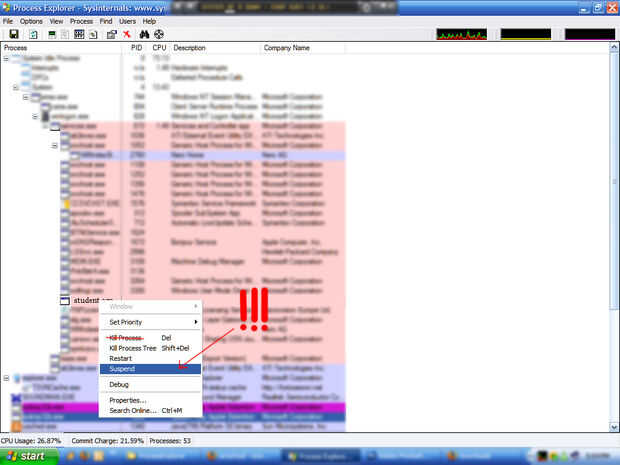
Task: Collapse the System Idle Process tree node
Action: pos(6,59)
